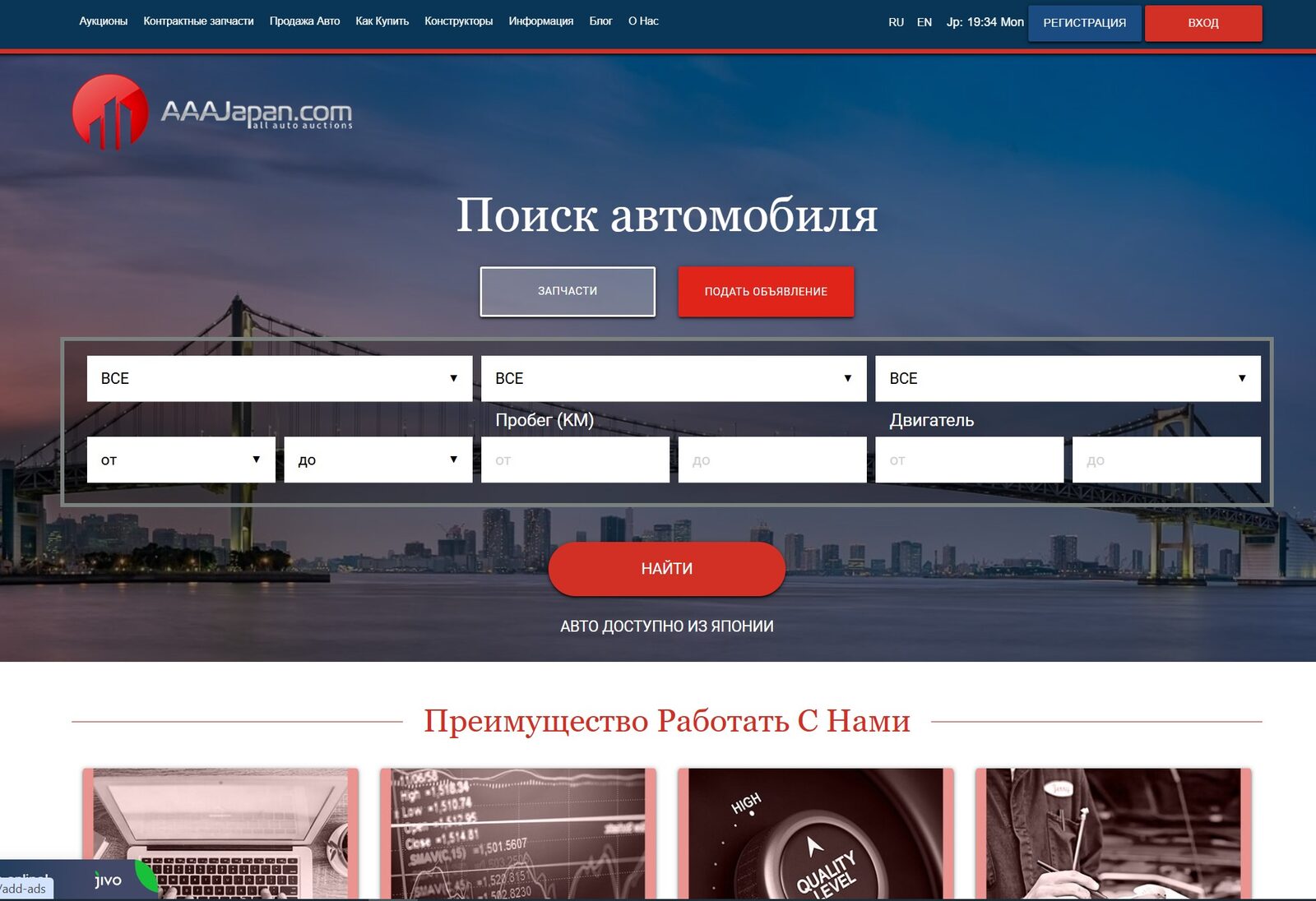Image resolution: width=1316 pixels, height=901 pixels.
Task: Click the Пробег "от" input field
Action: click(574, 460)
